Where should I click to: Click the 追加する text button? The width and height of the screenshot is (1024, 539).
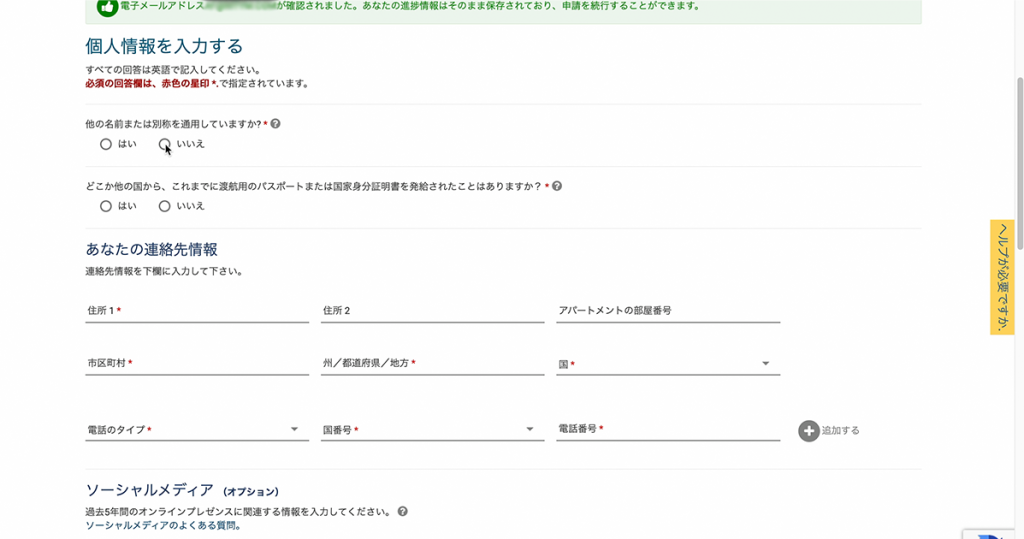[840, 431]
